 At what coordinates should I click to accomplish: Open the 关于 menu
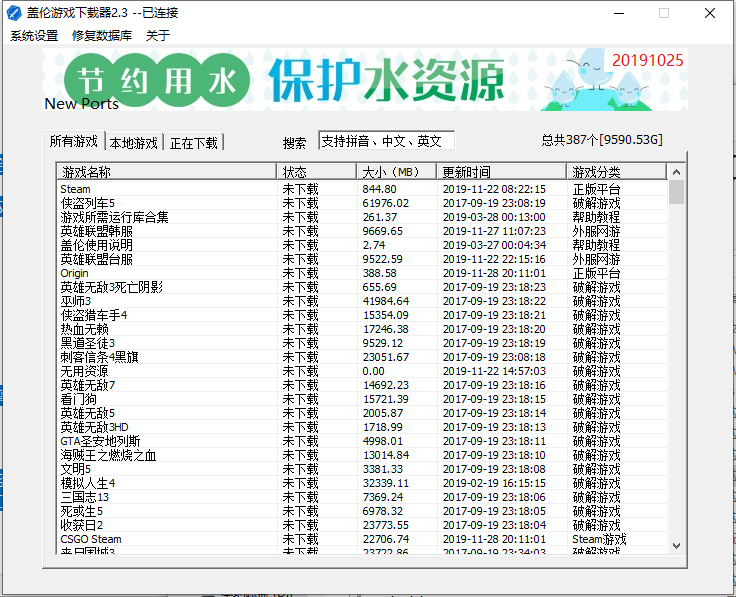coord(157,35)
